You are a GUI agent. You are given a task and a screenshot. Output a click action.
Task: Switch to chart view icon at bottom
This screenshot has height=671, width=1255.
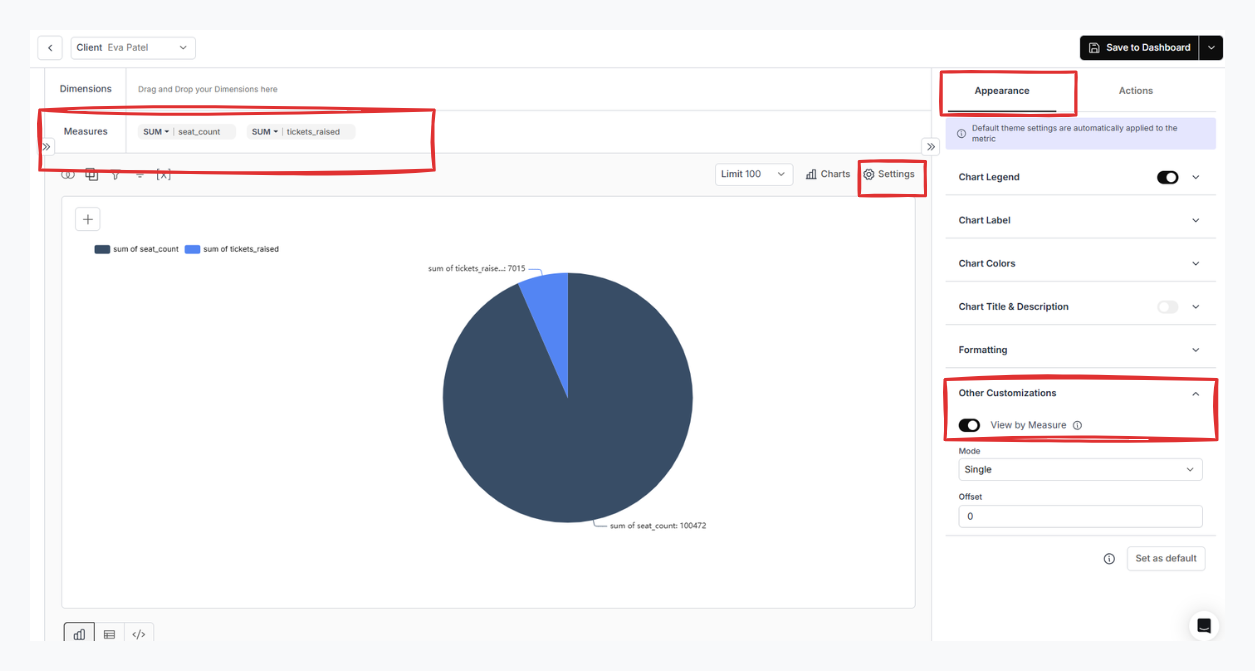click(x=80, y=634)
